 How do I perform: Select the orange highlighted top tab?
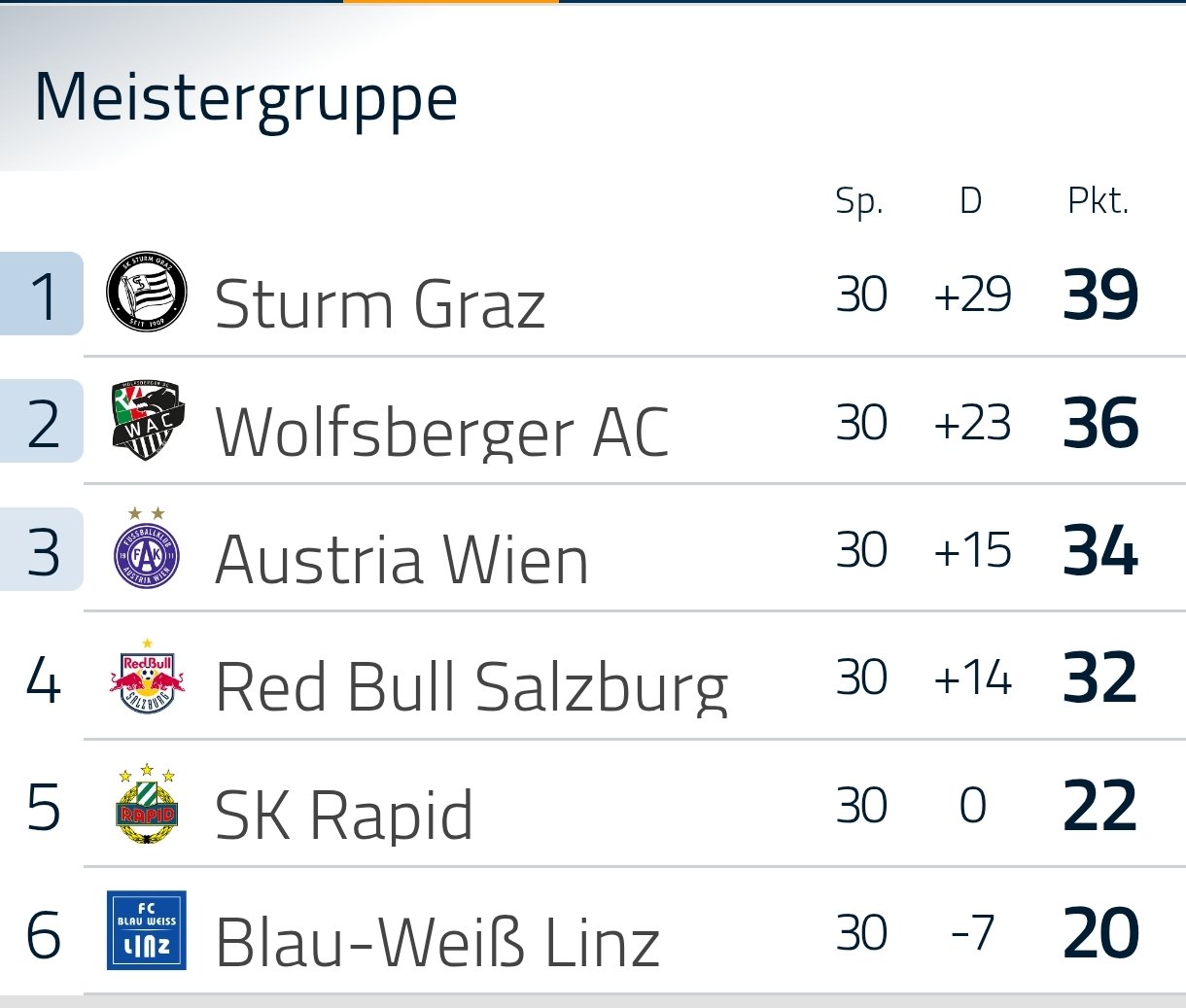[451, 2]
